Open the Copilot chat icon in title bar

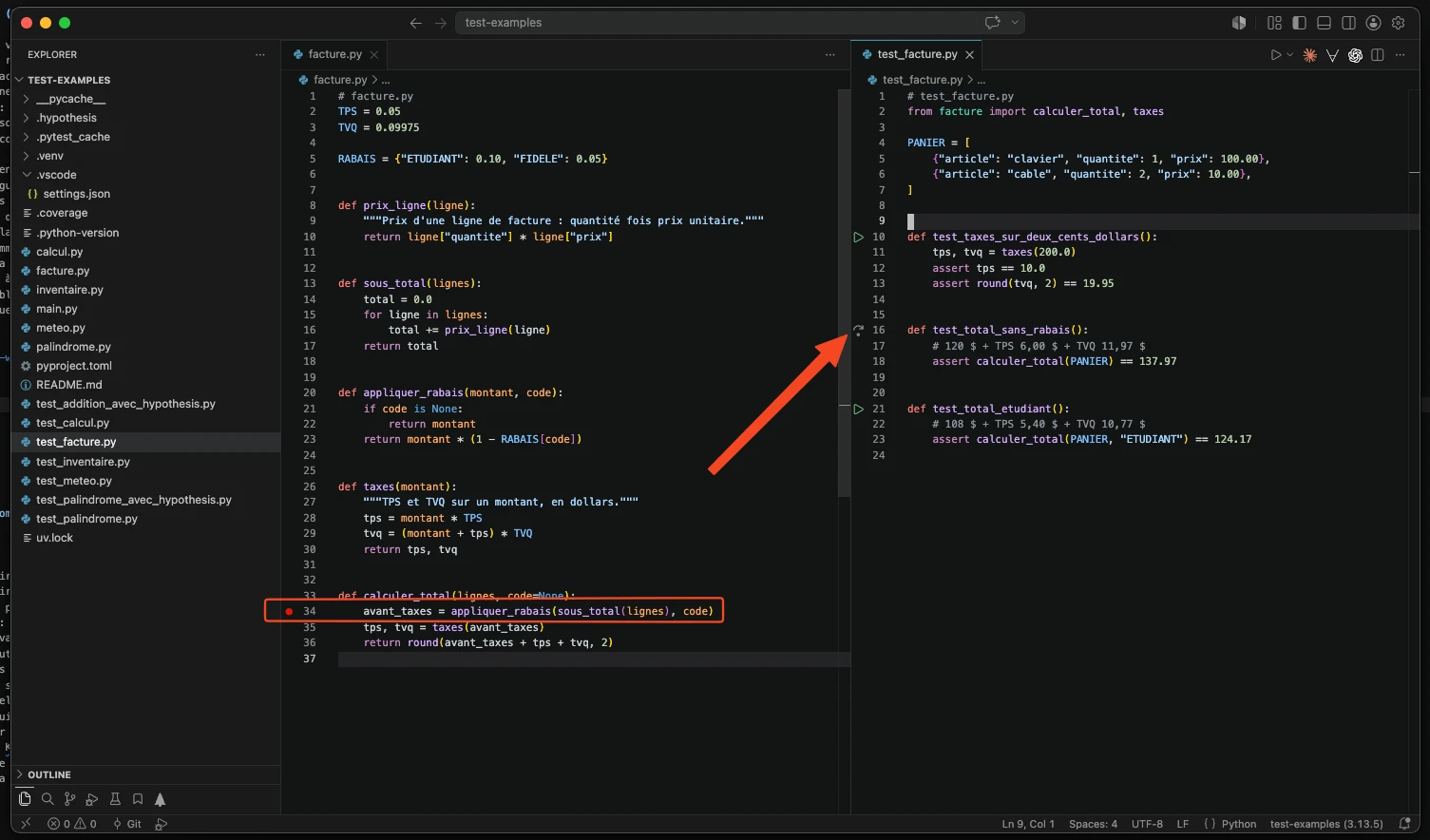993,23
